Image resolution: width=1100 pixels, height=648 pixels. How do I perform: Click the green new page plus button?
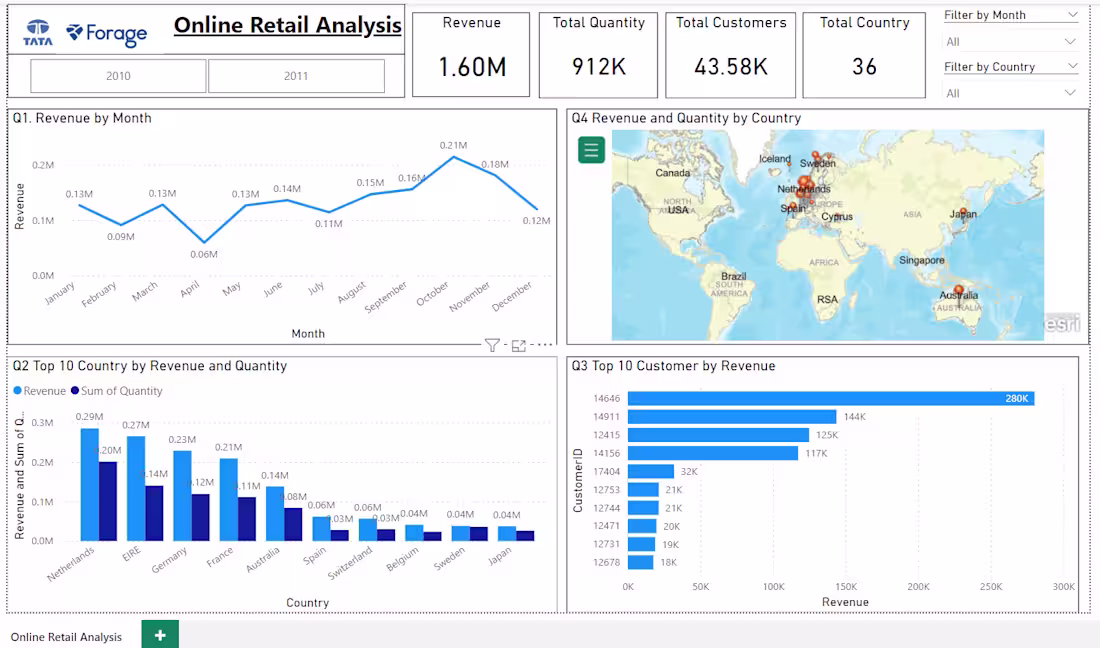[x=158, y=634]
